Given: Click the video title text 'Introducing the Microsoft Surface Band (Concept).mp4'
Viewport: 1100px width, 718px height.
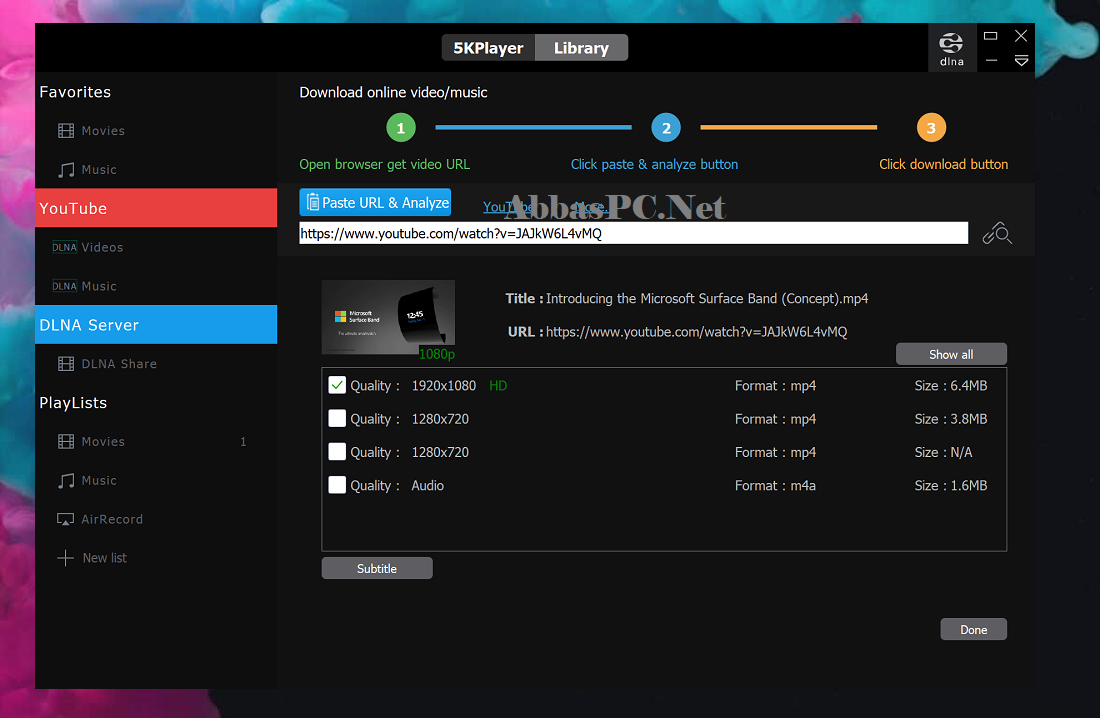Looking at the screenshot, I should [x=707, y=298].
